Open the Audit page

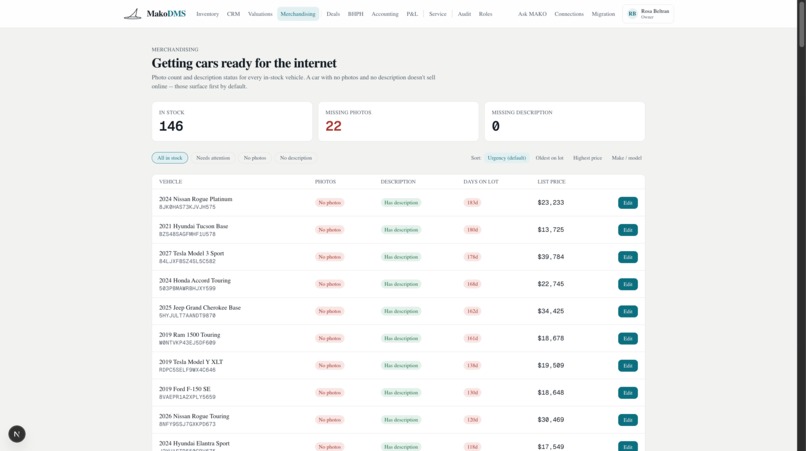[x=464, y=14]
